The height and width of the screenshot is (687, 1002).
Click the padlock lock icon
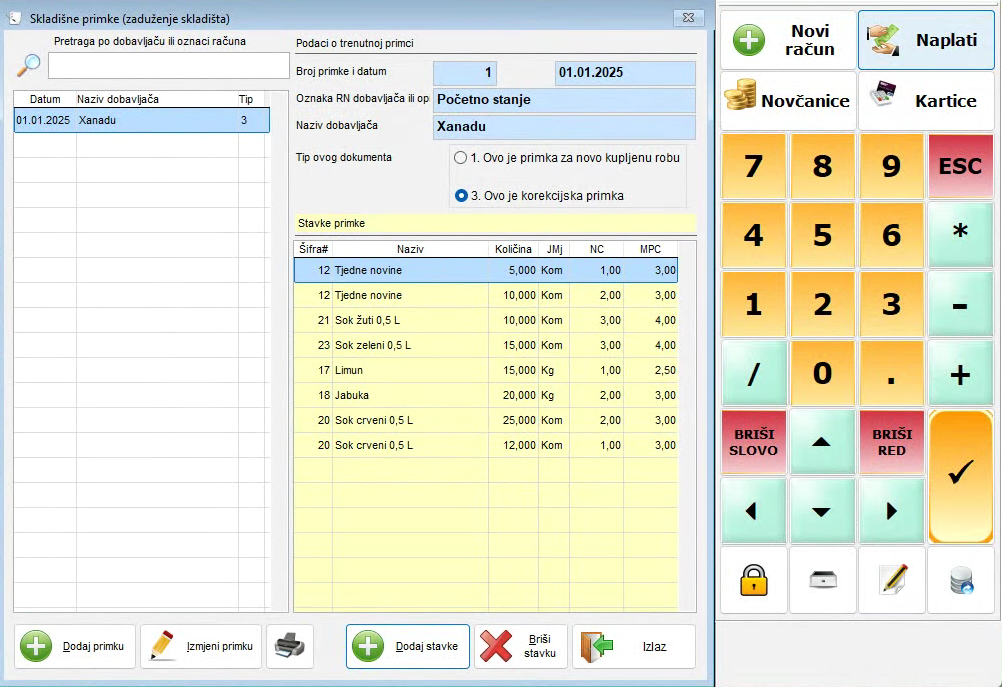tap(753, 580)
